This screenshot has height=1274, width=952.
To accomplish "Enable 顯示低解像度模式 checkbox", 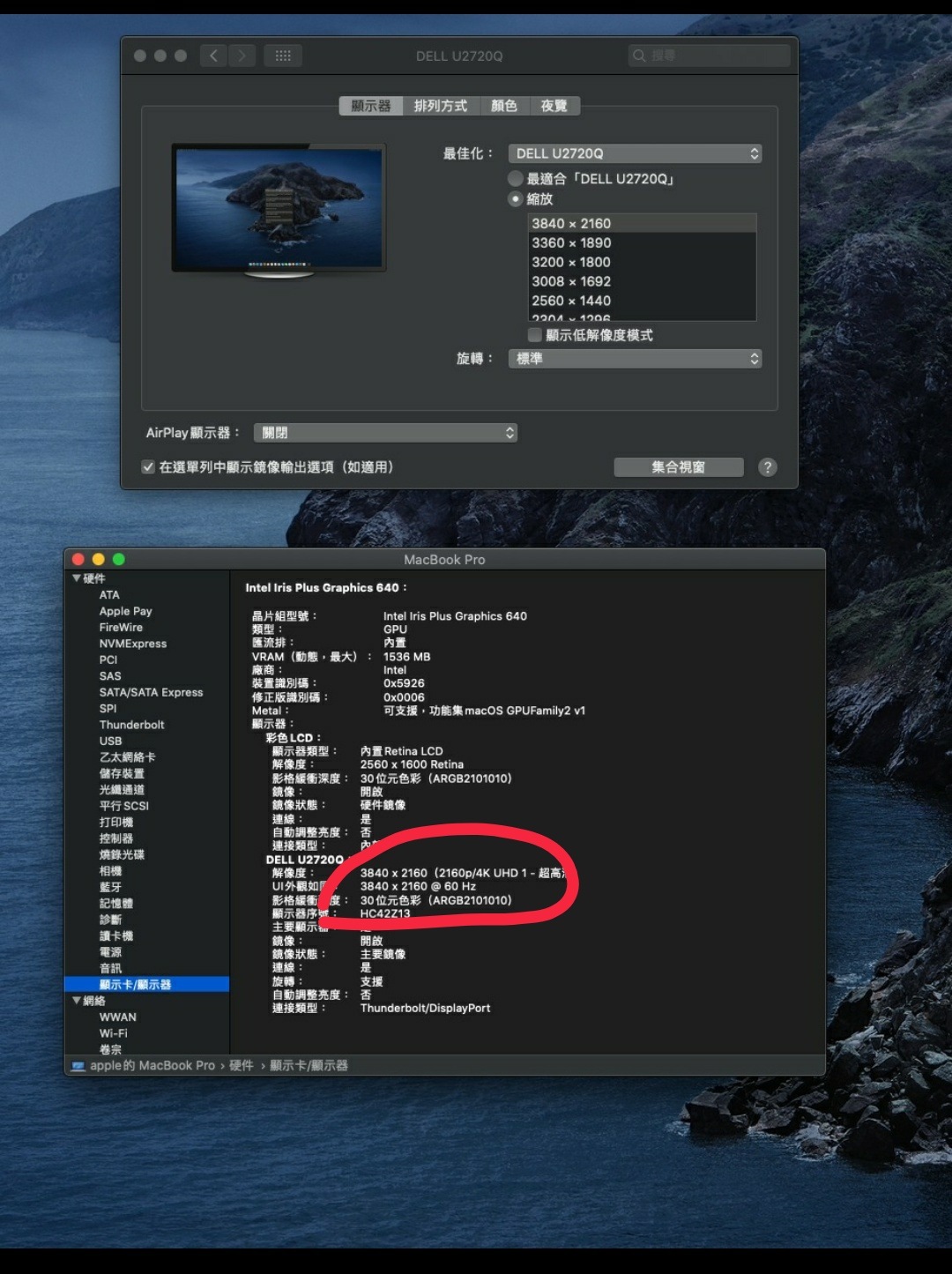I will tap(534, 335).
